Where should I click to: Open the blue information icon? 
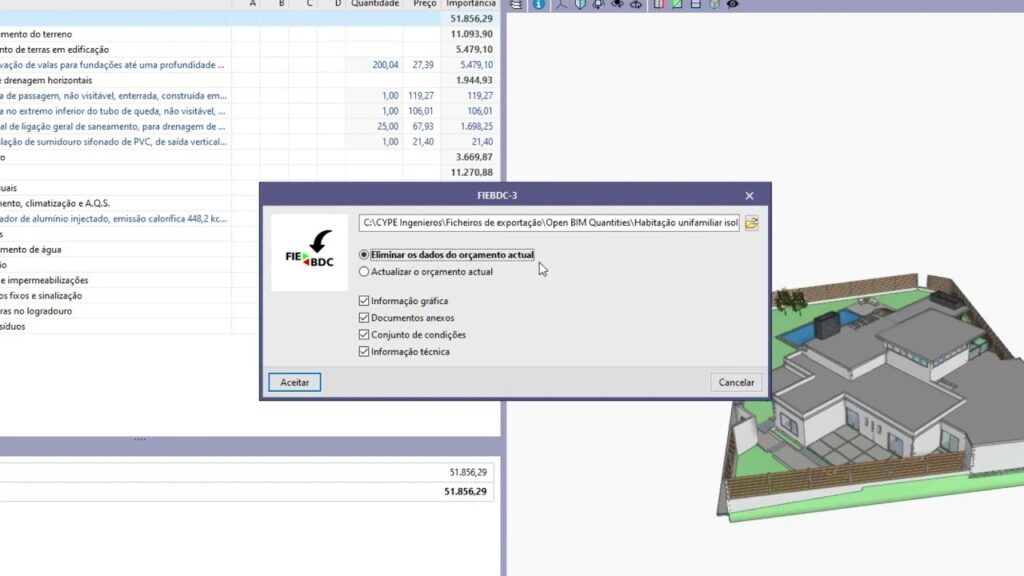pos(539,5)
